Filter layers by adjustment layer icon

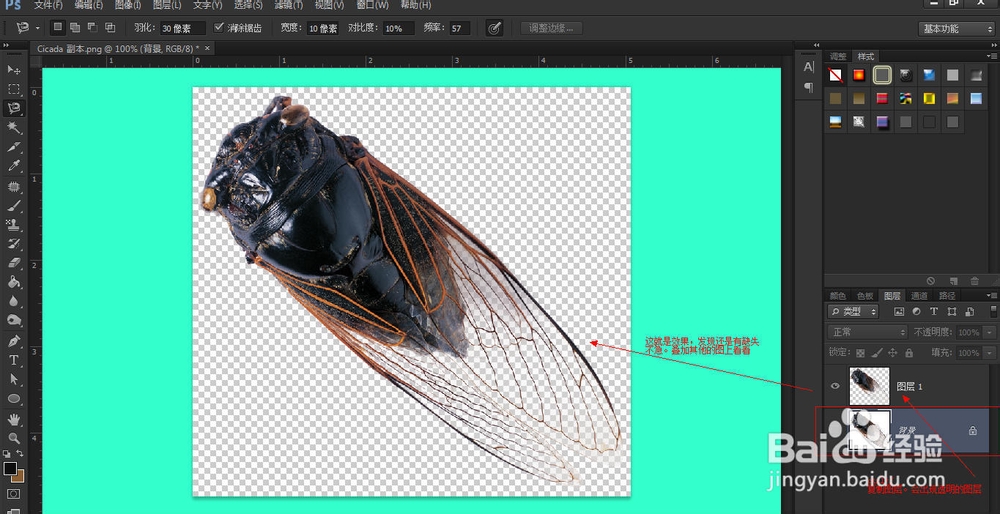coord(916,311)
